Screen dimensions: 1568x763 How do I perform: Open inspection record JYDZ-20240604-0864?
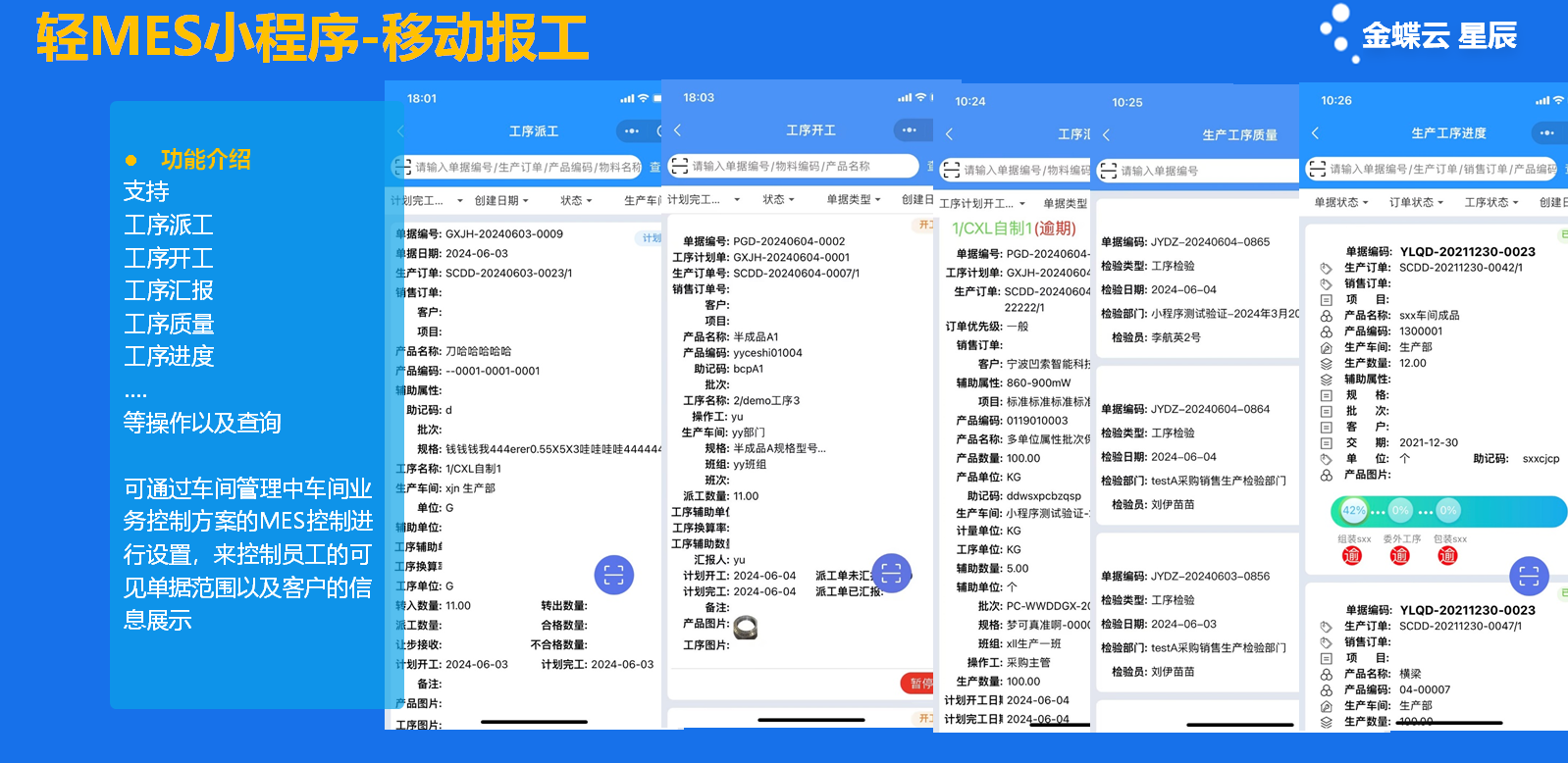1198,446
